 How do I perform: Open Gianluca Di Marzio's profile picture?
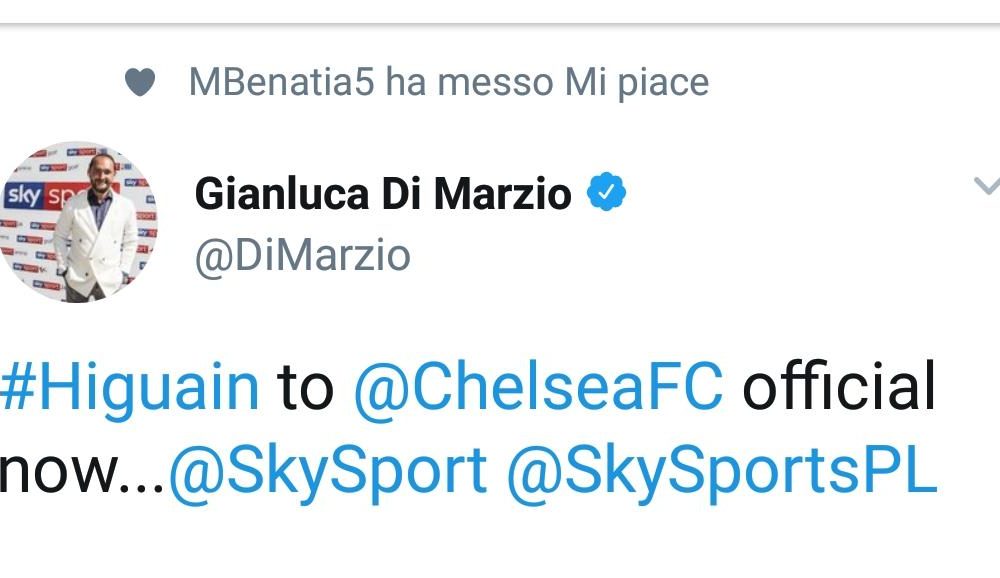(x=80, y=221)
